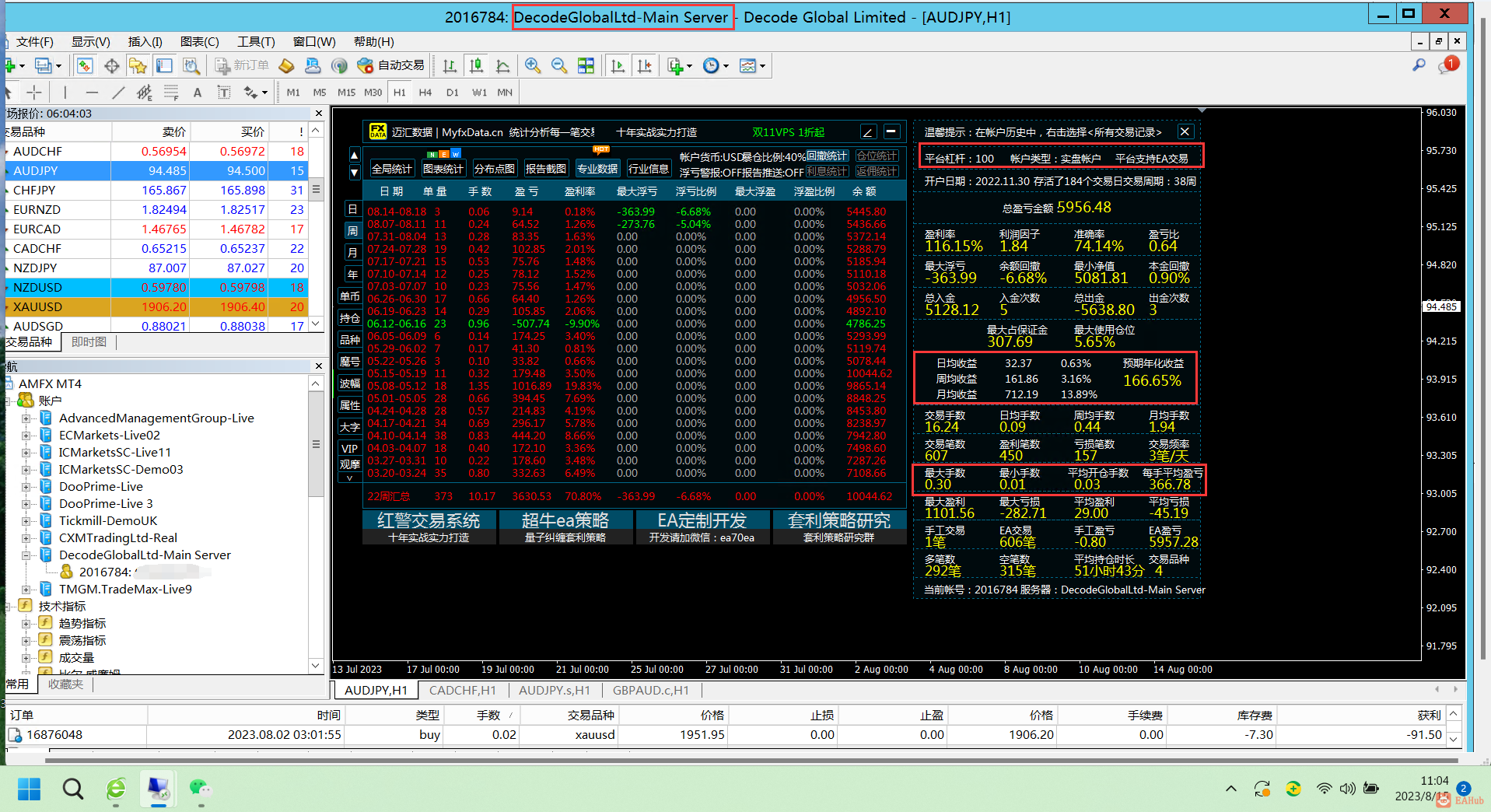The width and height of the screenshot is (1491, 812).
Task: Collapse the DecodeGlobalLtd-Main Server tree node
Action: [26, 555]
